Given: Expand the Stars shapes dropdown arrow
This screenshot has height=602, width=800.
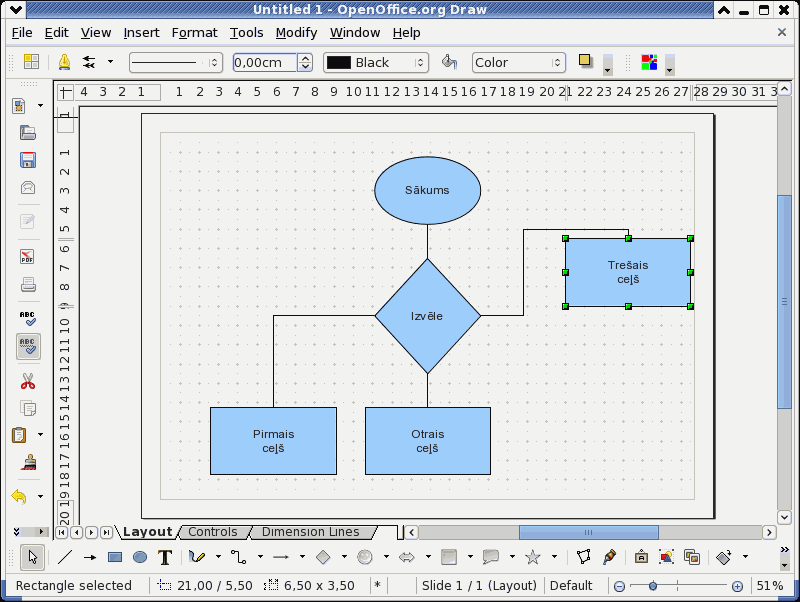Looking at the screenshot, I should [554, 557].
